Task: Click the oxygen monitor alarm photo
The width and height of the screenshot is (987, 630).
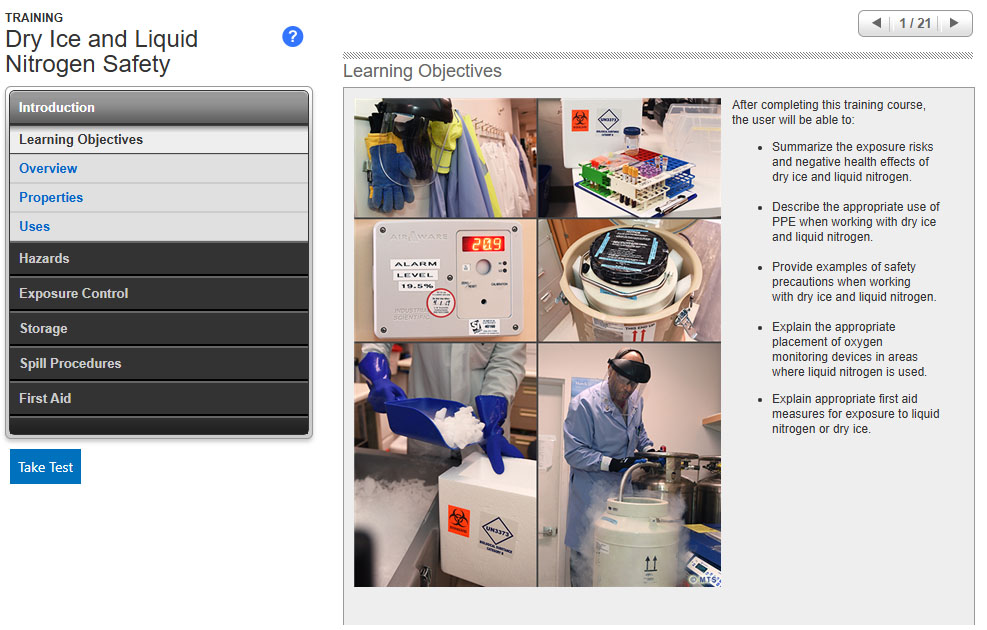Action: [445, 280]
